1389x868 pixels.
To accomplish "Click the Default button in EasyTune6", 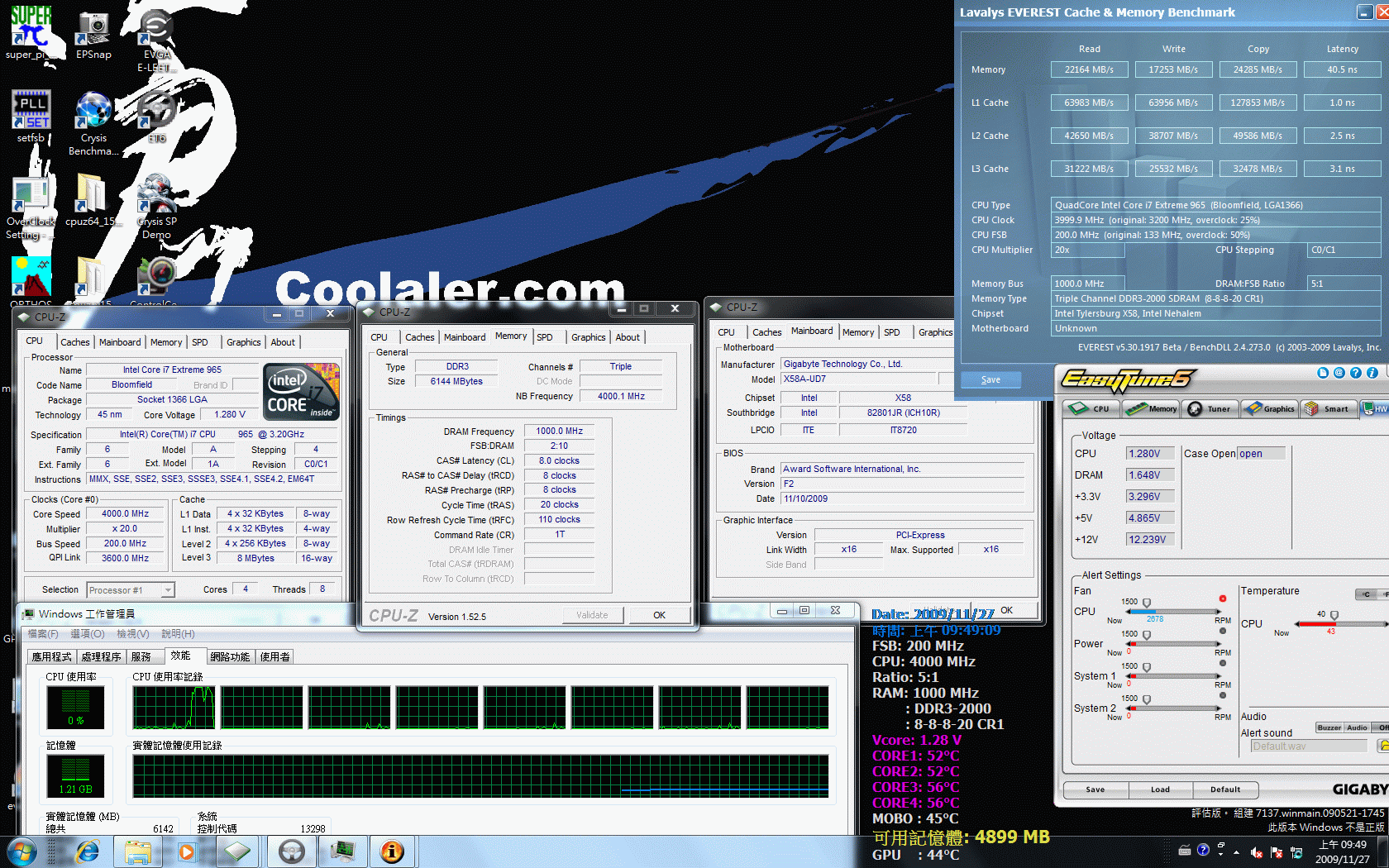I will 1225,789.
